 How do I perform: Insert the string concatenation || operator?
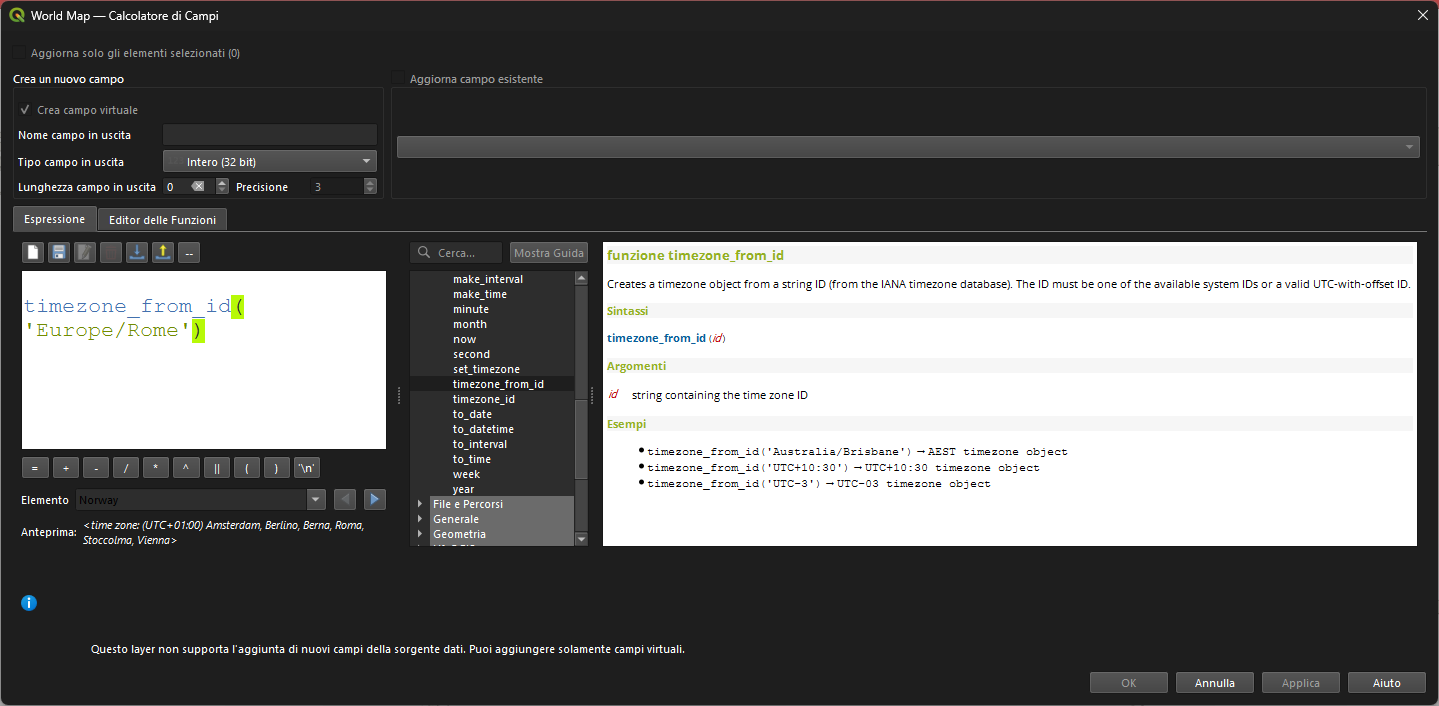click(216, 468)
